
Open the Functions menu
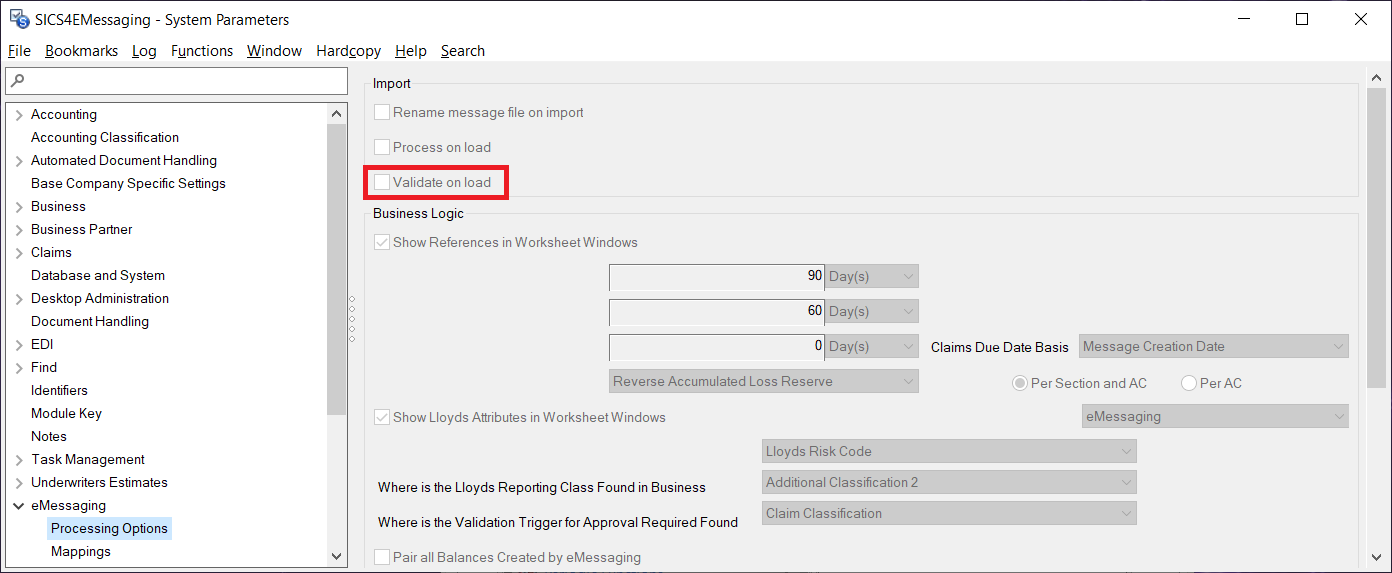201,51
